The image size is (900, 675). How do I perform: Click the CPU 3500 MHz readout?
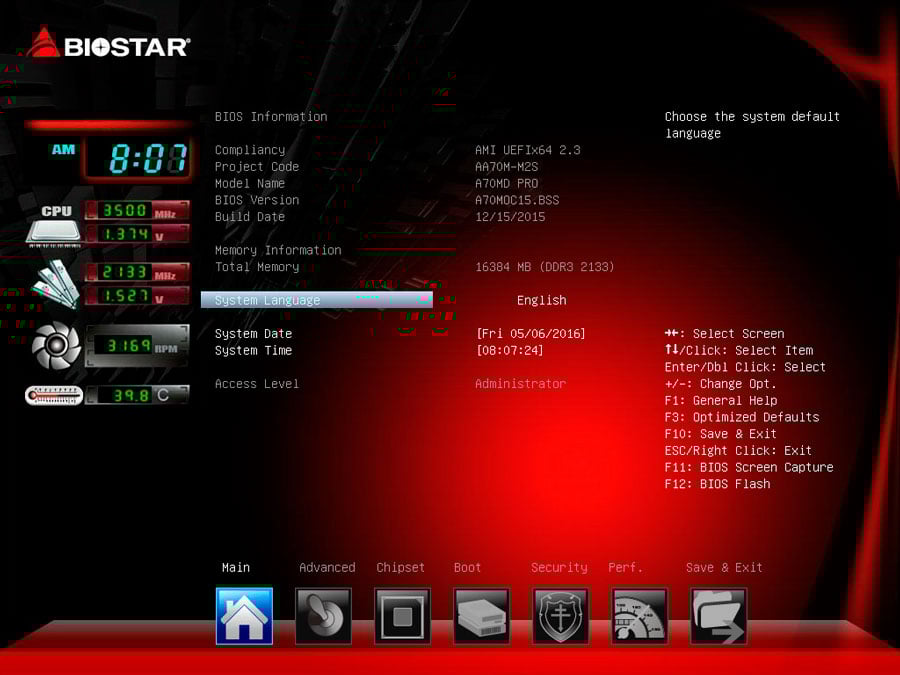click(137, 211)
